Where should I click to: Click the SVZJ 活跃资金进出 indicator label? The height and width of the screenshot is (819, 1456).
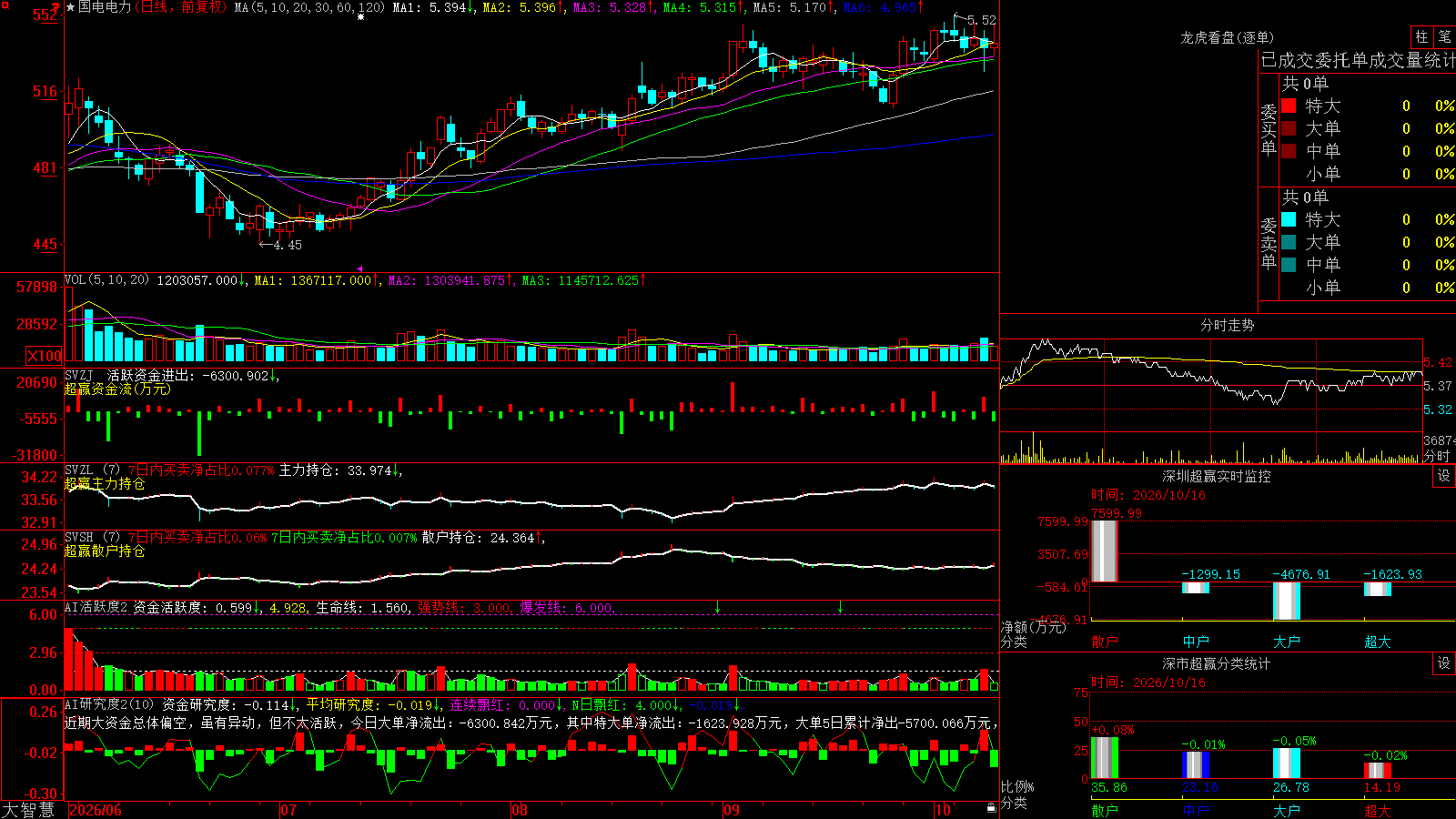point(130,375)
